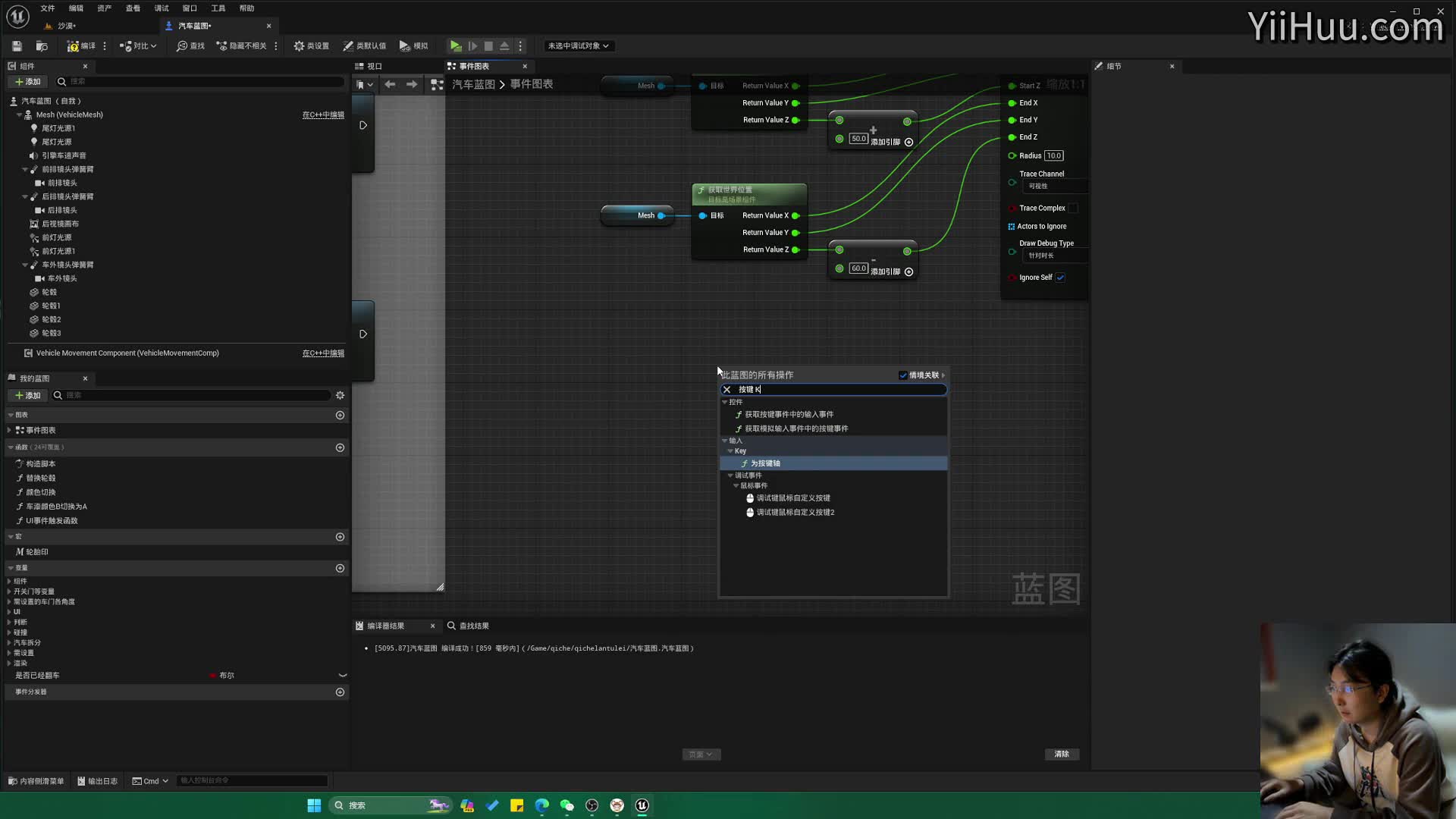Open 类默认值 class defaults
This screenshot has height=819, width=1456.
tap(365, 46)
